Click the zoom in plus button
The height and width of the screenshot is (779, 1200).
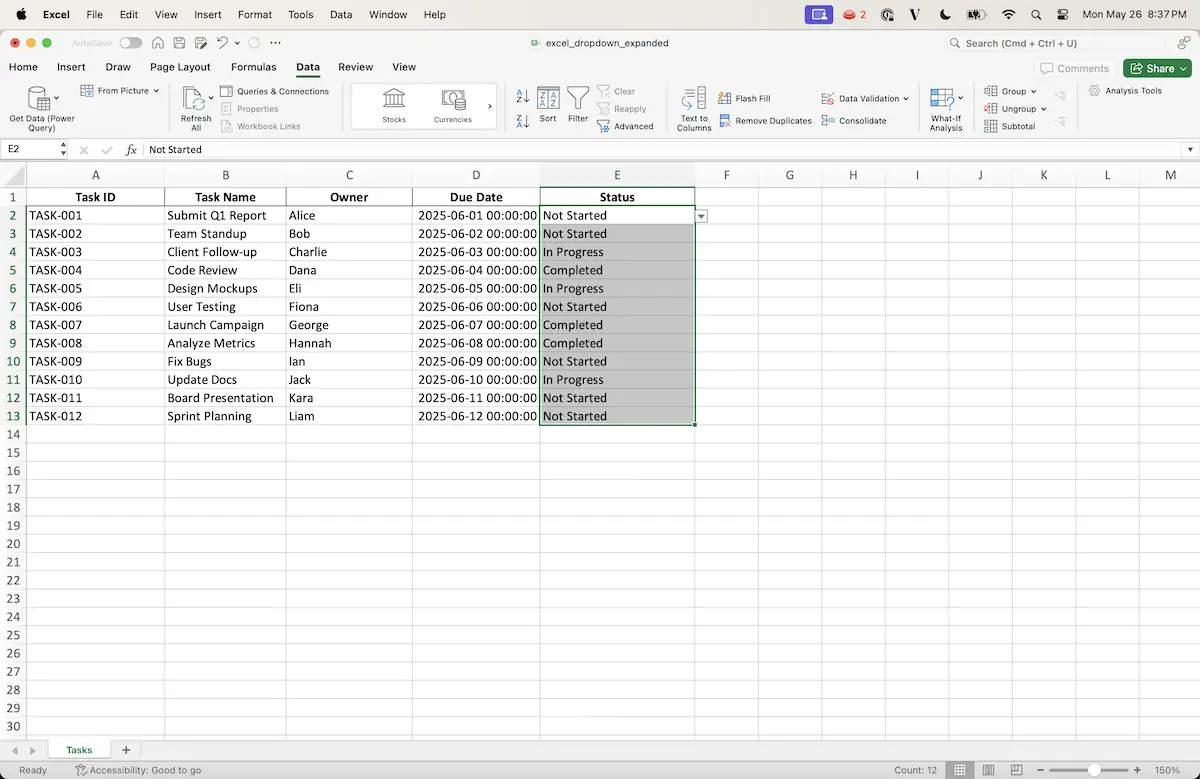(x=1138, y=770)
